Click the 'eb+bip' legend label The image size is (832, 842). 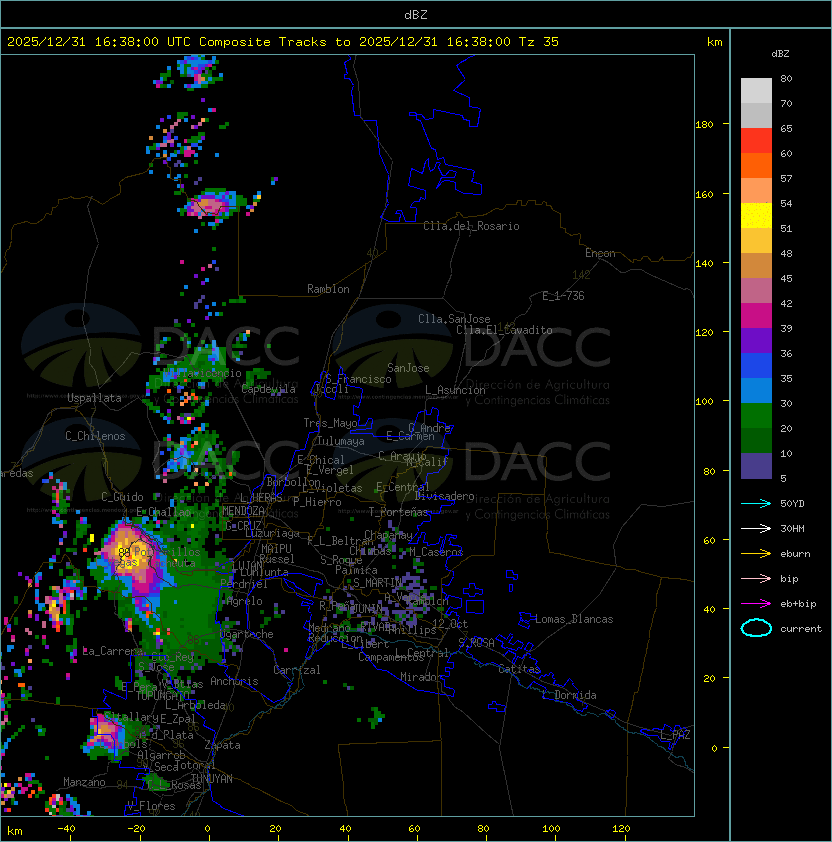point(798,604)
